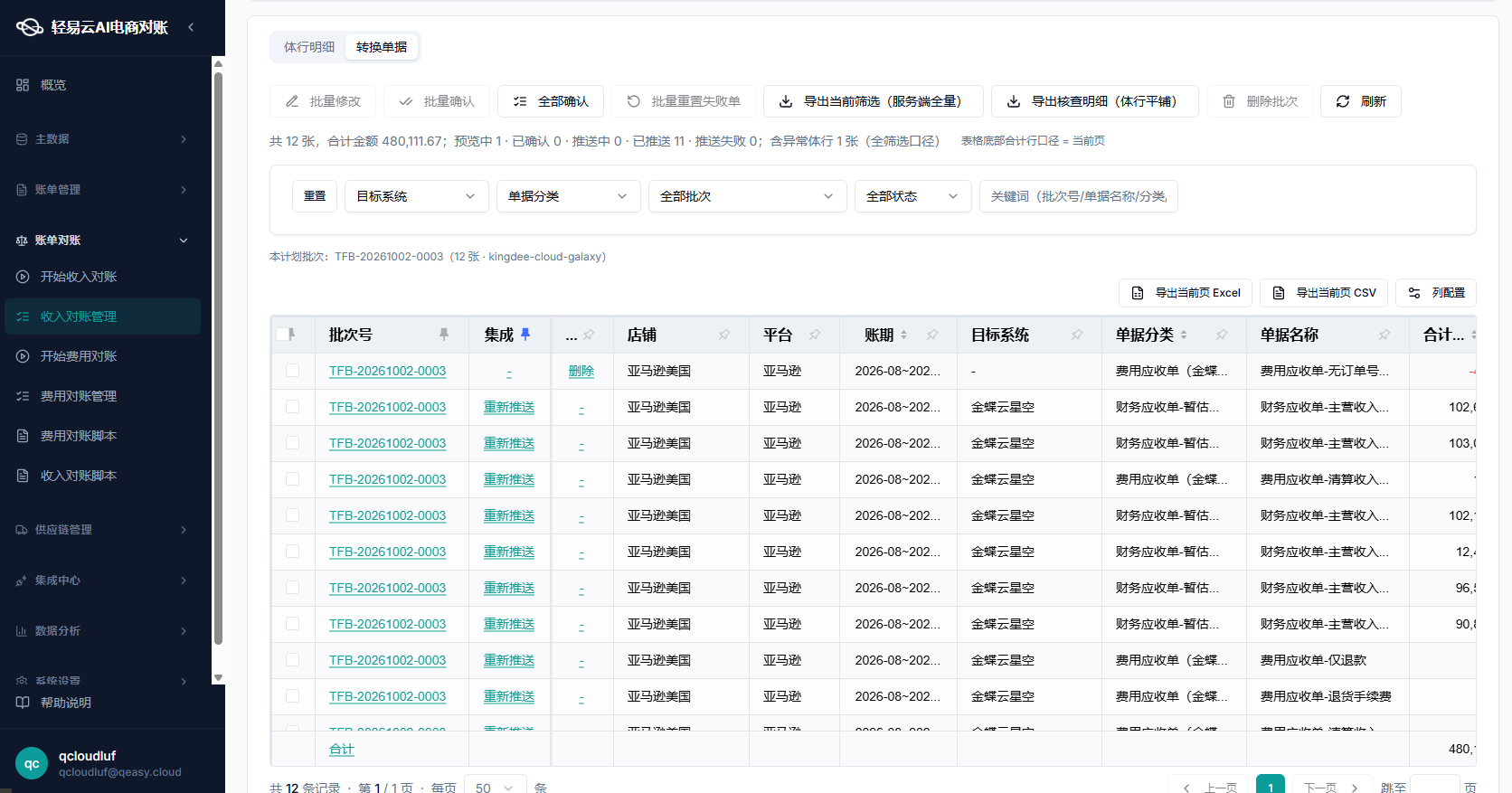
Task: Click the 关键词 search input field
Action: pyautogui.click(x=1079, y=196)
